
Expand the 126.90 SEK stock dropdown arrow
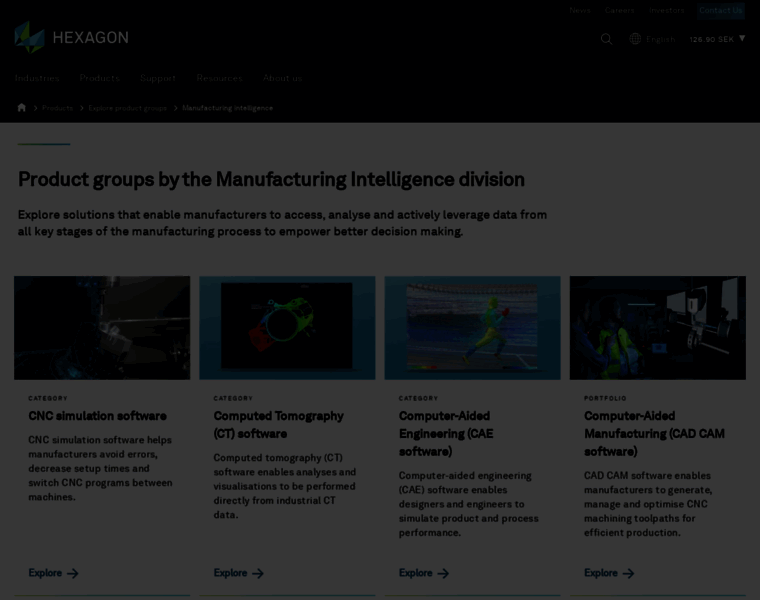pyautogui.click(x=742, y=38)
